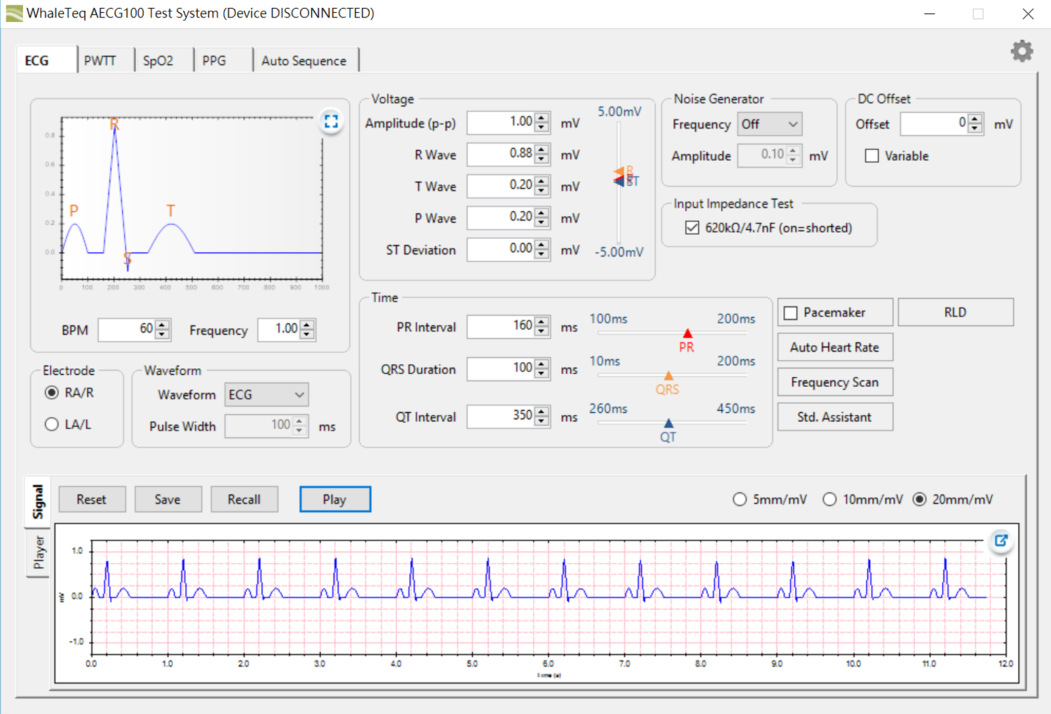
Task: Click the blue QT marker on its slider
Action: coord(668,421)
